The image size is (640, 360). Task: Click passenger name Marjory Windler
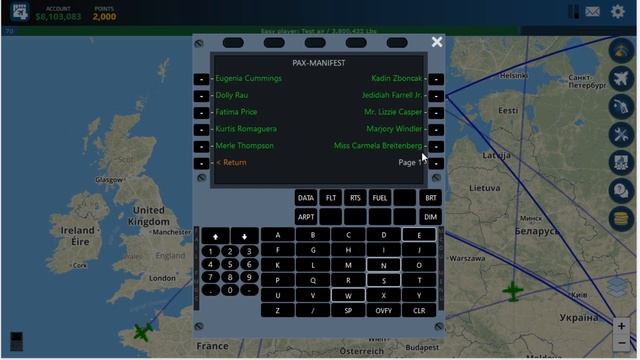click(394, 129)
